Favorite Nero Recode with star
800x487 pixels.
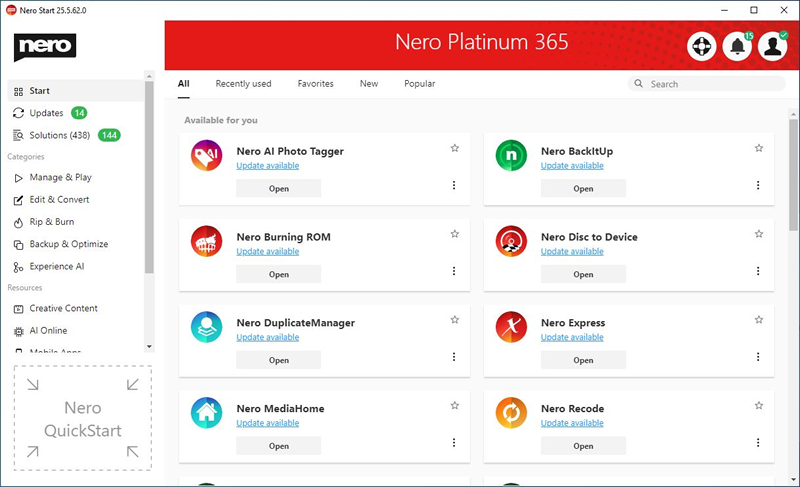[x=759, y=405]
